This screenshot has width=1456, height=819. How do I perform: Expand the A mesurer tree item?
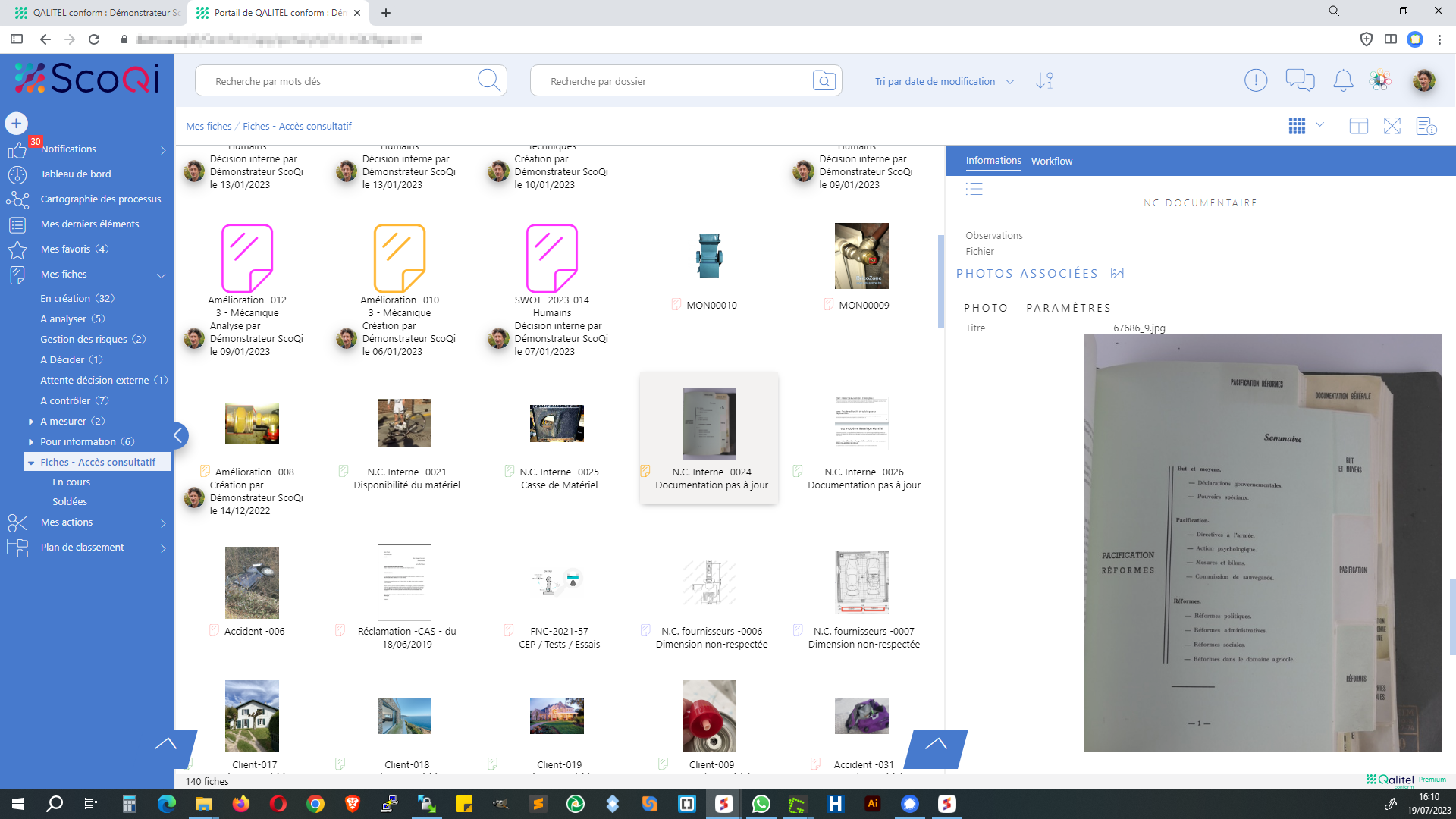[30, 421]
